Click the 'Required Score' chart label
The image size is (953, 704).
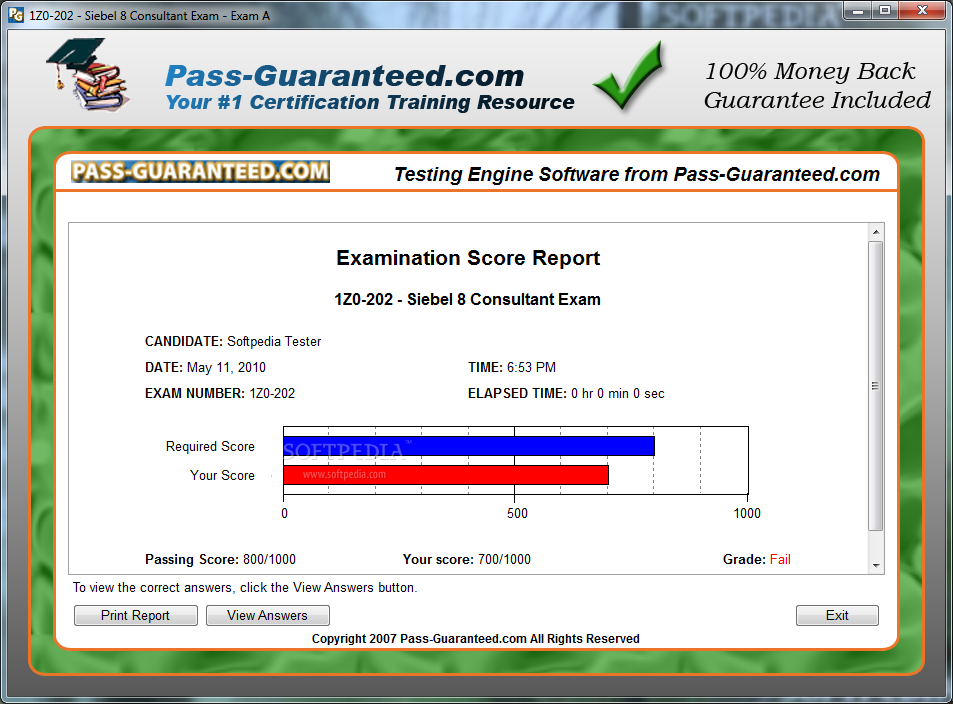click(x=210, y=446)
